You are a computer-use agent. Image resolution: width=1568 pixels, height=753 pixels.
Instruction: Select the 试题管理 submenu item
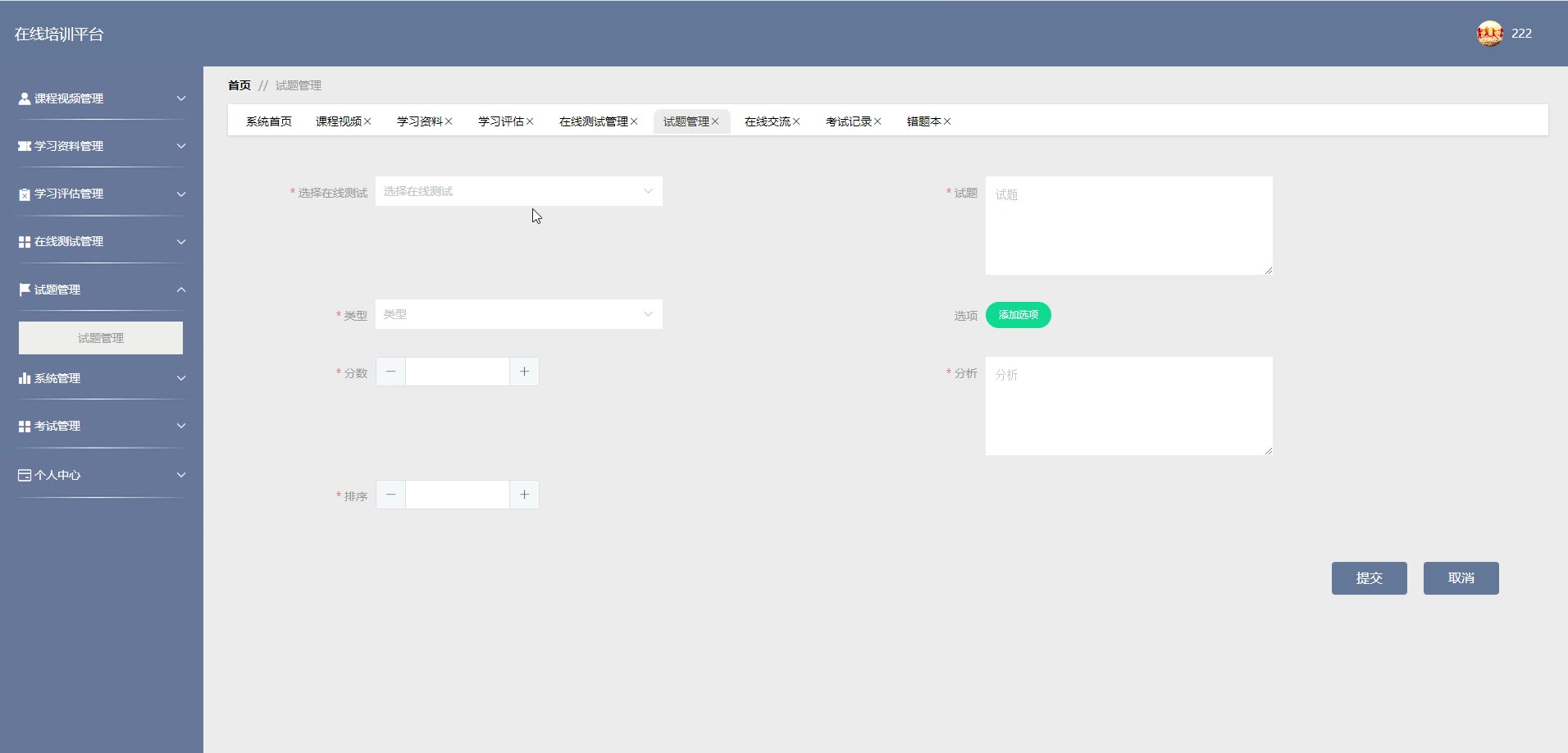click(101, 338)
